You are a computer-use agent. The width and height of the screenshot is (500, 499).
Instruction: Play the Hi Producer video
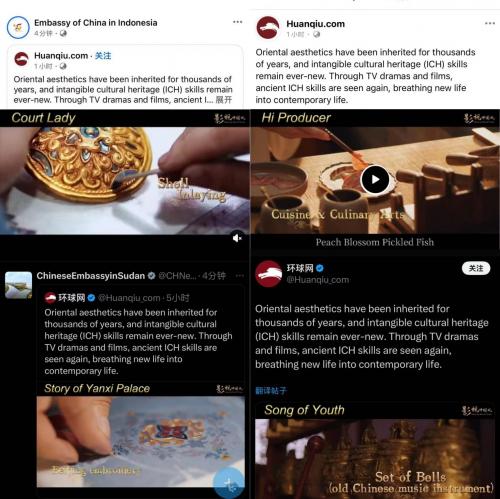(x=375, y=179)
